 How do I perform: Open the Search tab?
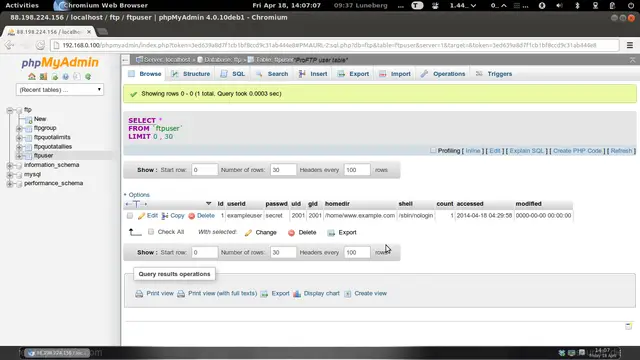[x=272, y=74]
